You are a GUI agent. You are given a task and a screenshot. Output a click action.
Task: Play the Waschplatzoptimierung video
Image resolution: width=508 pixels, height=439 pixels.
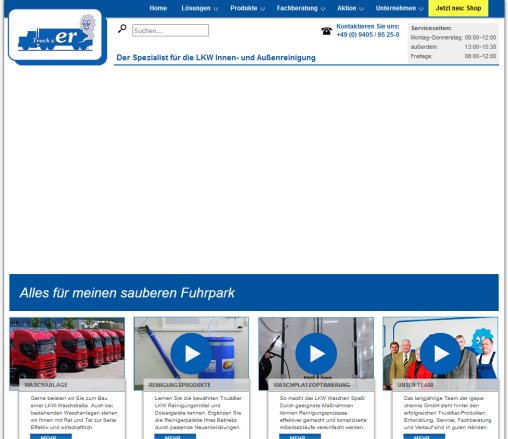(316, 353)
